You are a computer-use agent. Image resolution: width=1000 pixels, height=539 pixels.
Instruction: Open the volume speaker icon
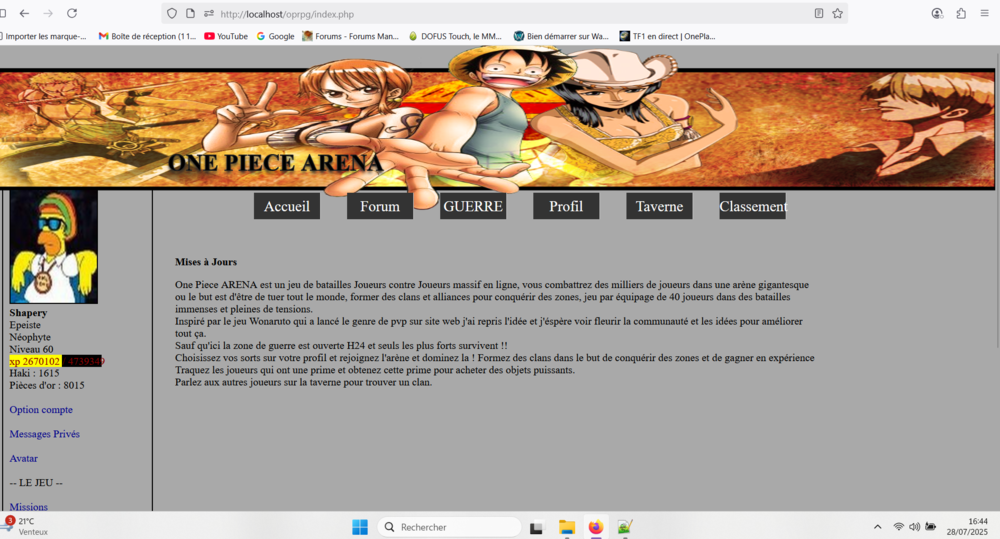click(915, 527)
